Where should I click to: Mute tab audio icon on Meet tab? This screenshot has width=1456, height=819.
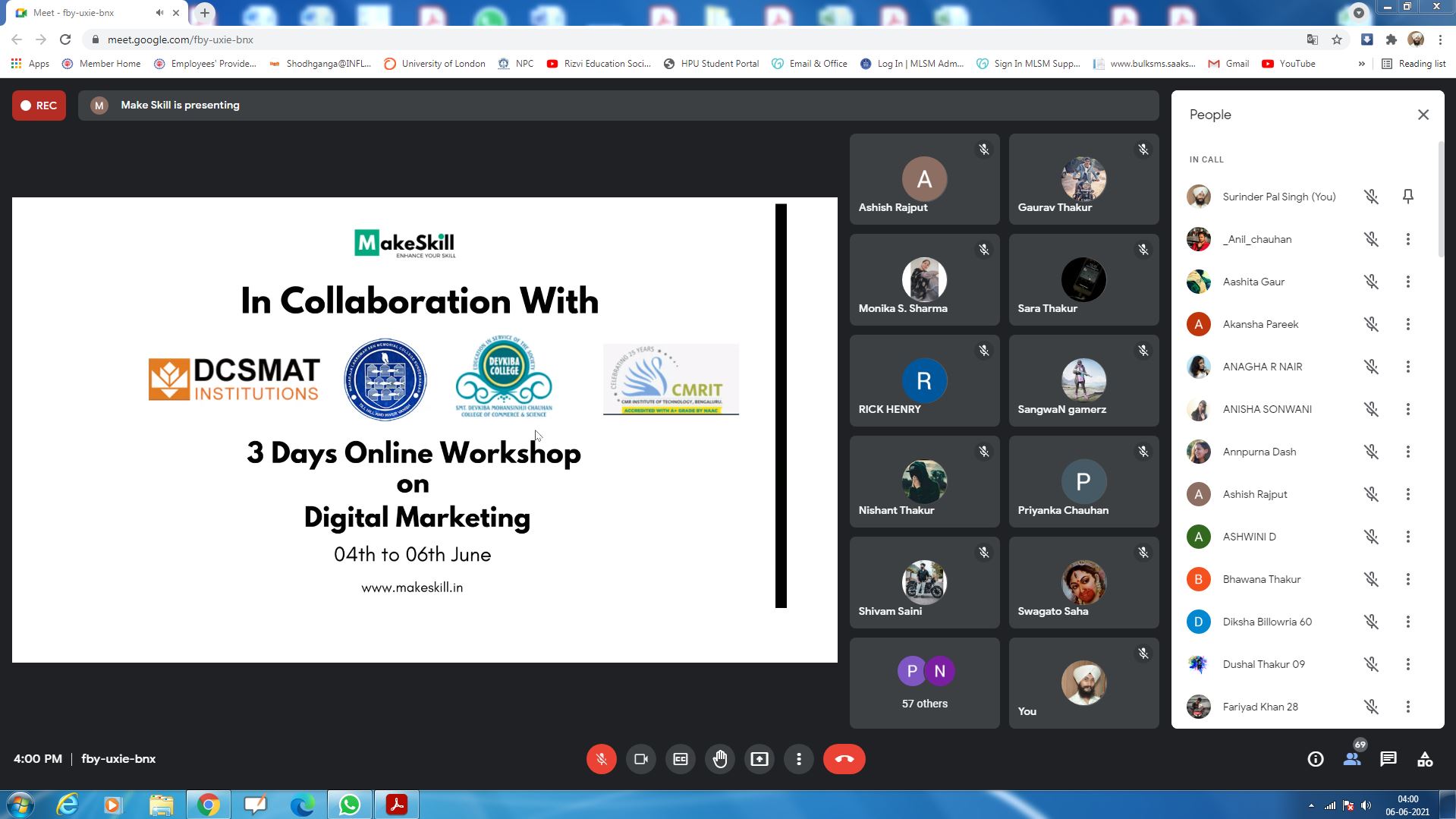click(x=159, y=13)
